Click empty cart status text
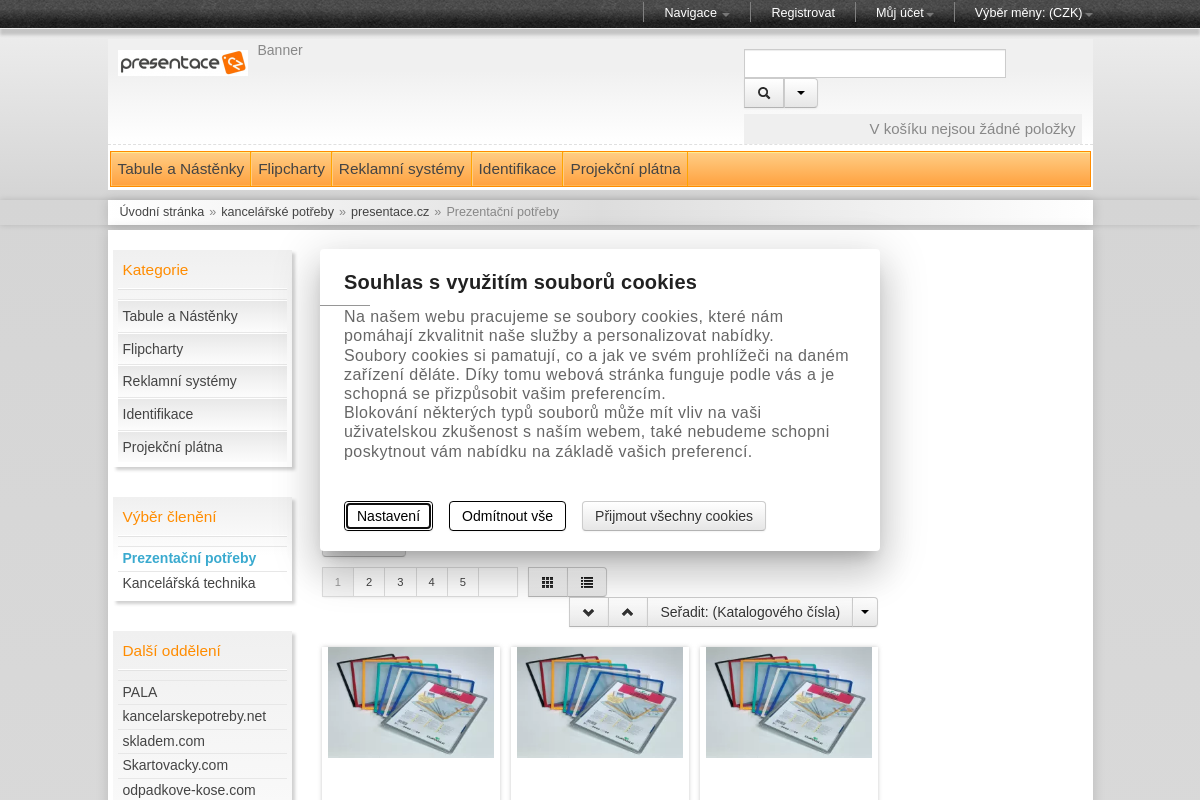This screenshot has height=800, width=1200. [972, 129]
